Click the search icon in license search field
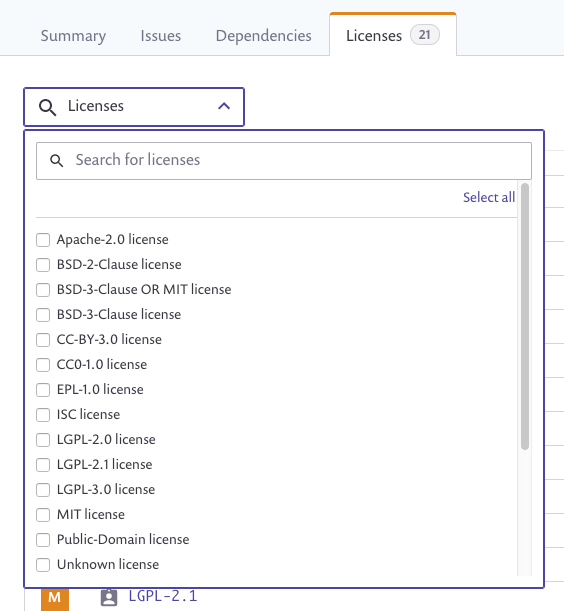This screenshot has width=564, height=611. [x=57, y=161]
